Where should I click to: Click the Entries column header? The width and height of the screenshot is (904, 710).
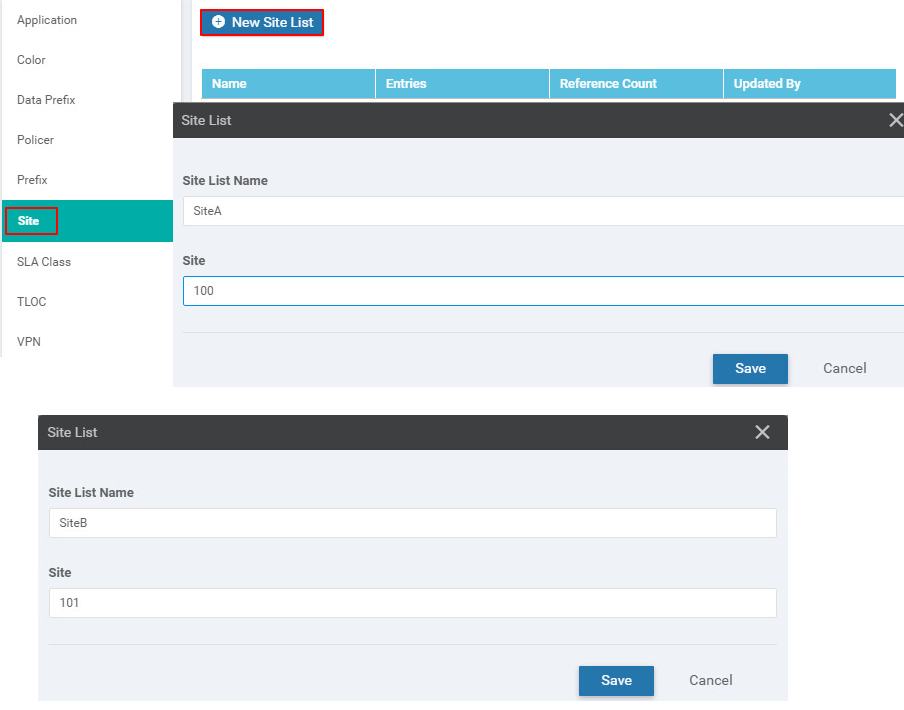(x=462, y=84)
